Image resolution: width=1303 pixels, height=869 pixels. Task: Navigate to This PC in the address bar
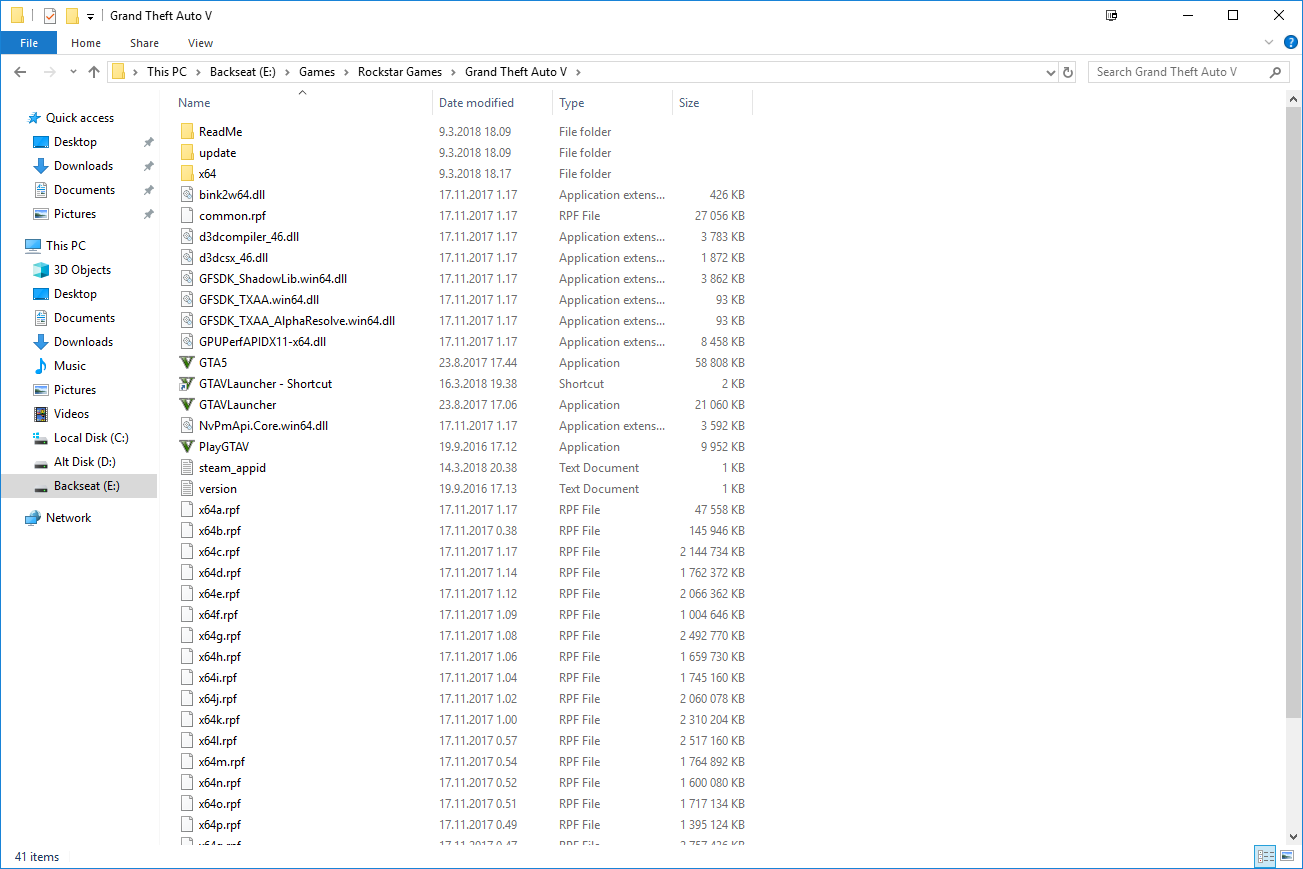[x=166, y=72]
